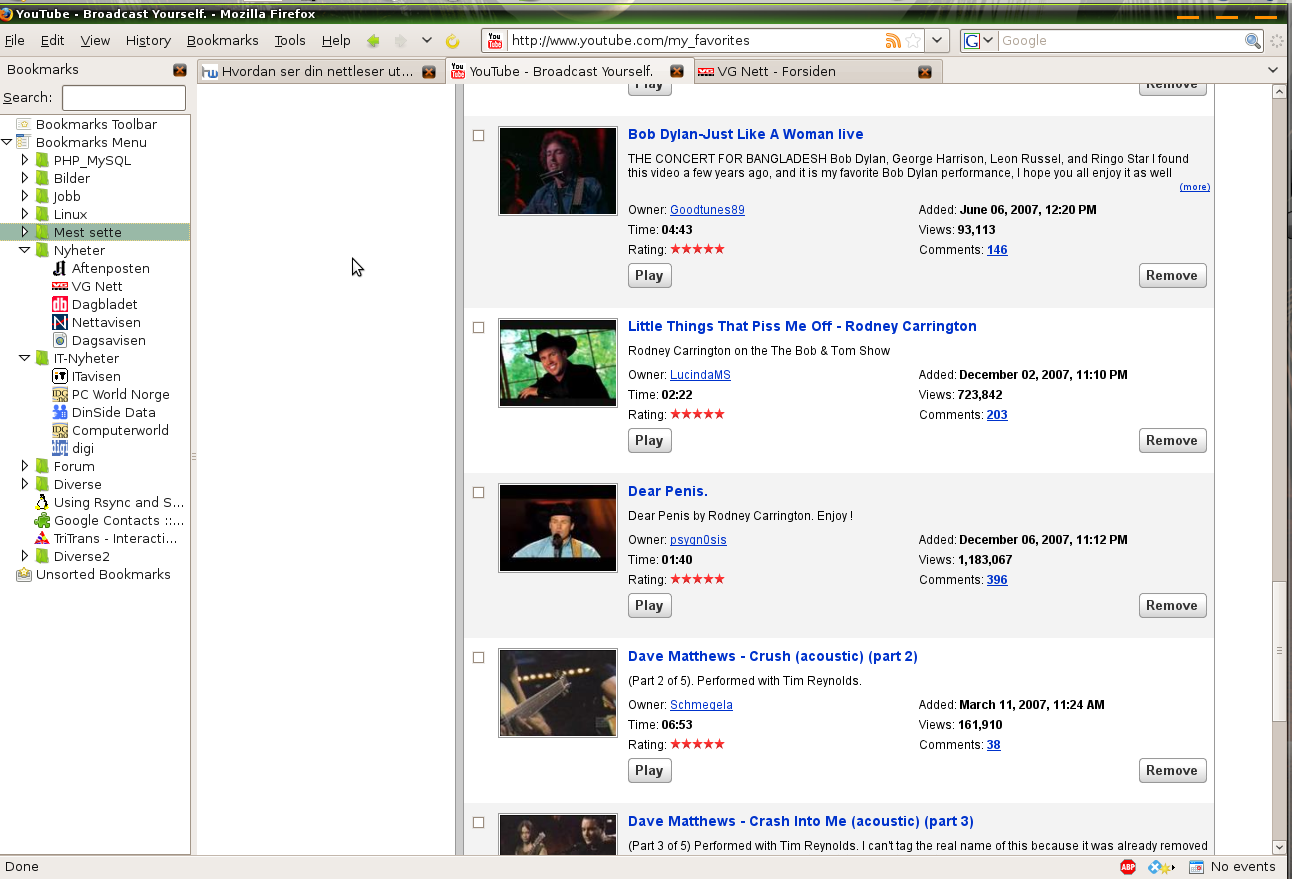Close the YouTube - Broadcast Yourself tab
Image resolution: width=1292 pixels, height=879 pixels.
pos(677,72)
